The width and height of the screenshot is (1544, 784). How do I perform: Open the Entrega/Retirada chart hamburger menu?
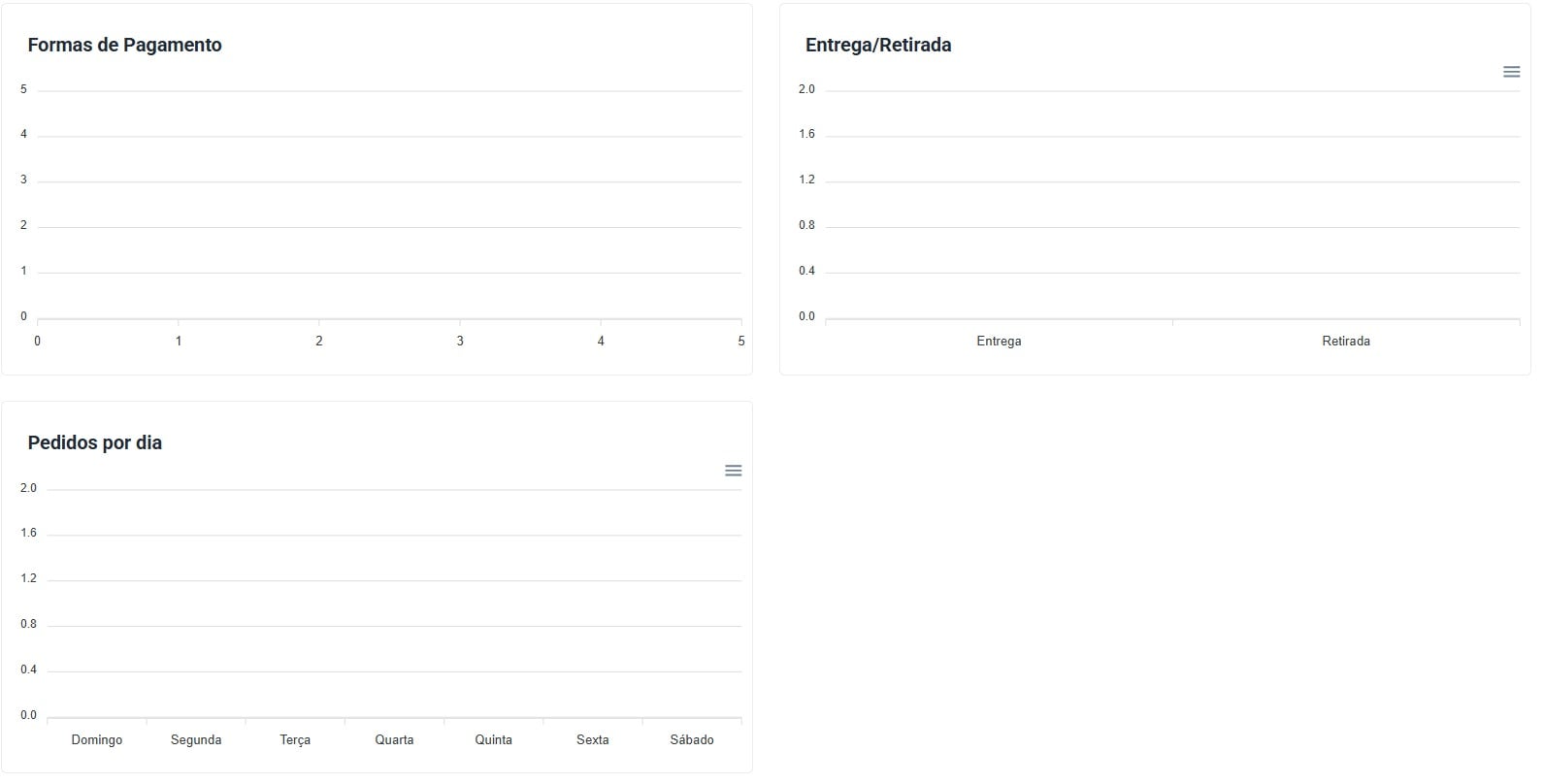pos(1511,72)
